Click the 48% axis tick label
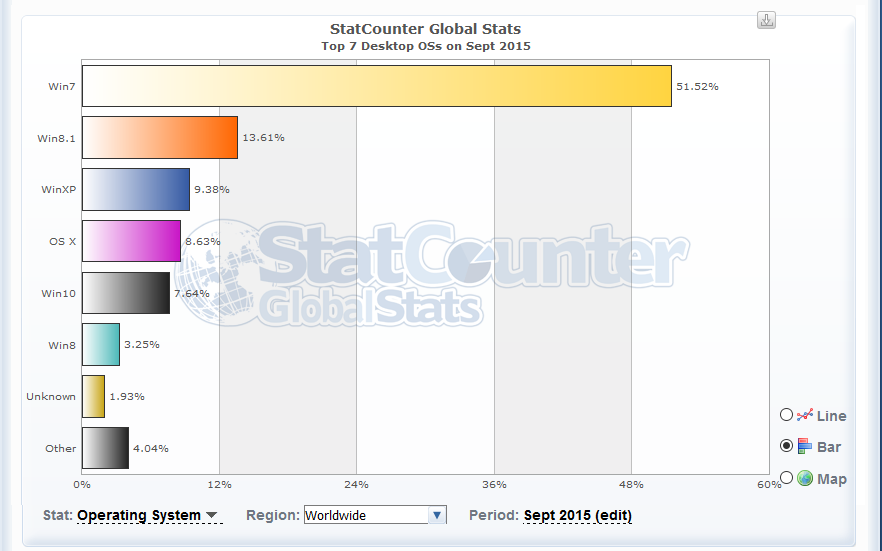The width and height of the screenshot is (882, 551). pyautogui.click(x=631, y=484)
